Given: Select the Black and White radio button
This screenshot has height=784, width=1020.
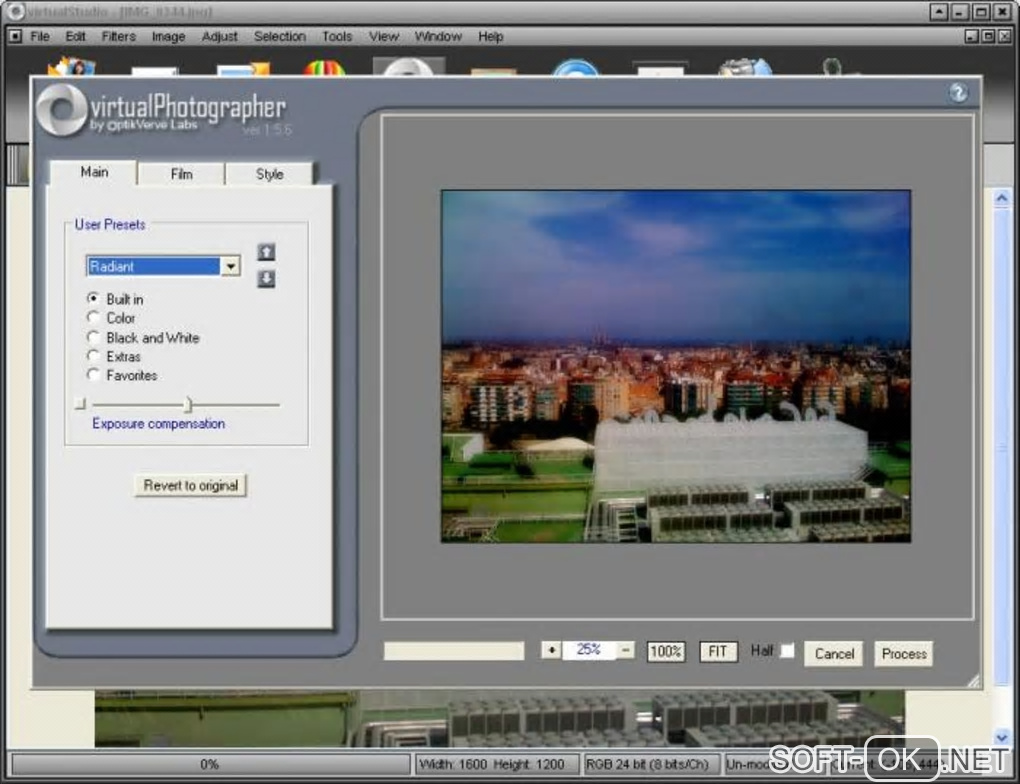Looking at the screenshot, I should (x=94, y=337).
